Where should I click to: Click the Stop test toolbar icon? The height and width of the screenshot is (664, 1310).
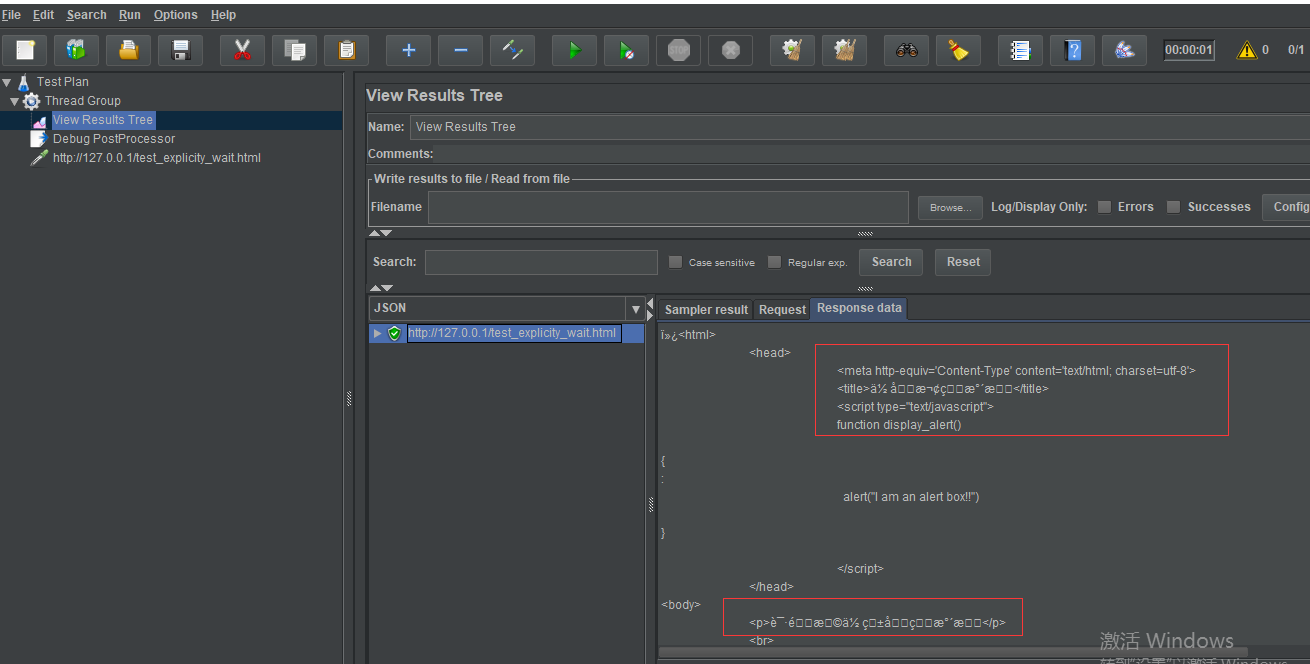point(678,50)
